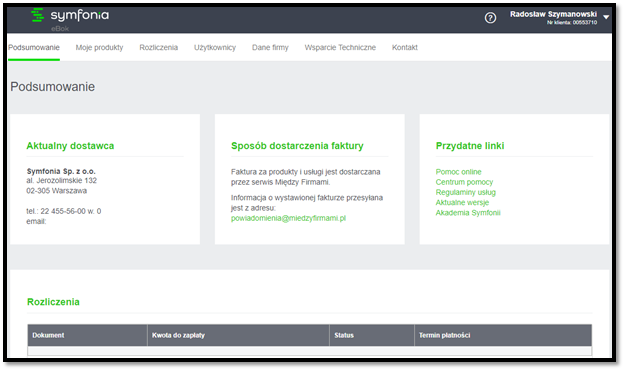625x371 pixels.
Task: Click the powiadomienia@miedzyfirmami.pl email link
Action: 288,218
